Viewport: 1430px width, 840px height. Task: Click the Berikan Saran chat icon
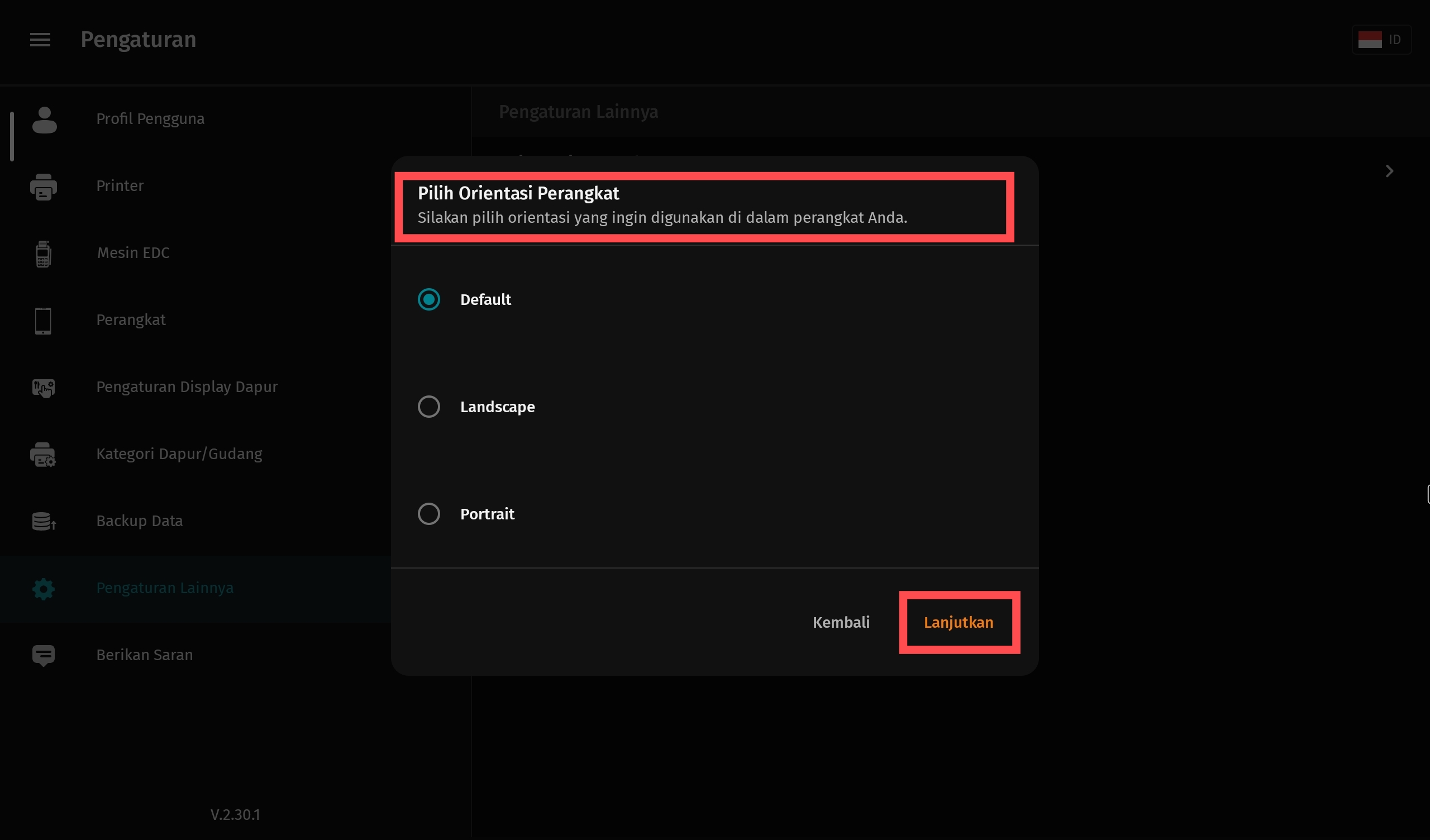(x=44, y=656)
